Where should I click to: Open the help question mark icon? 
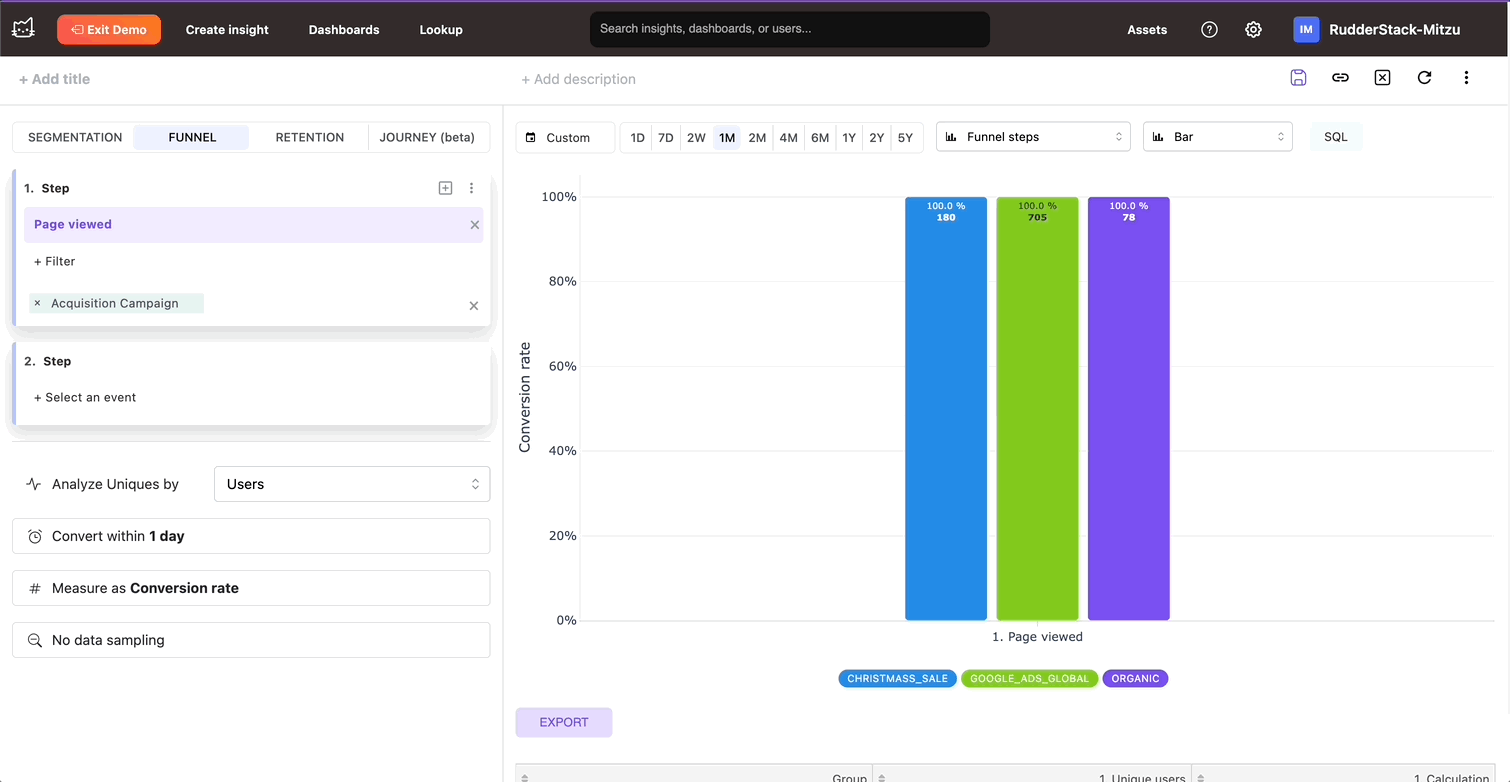[1209, 30]
